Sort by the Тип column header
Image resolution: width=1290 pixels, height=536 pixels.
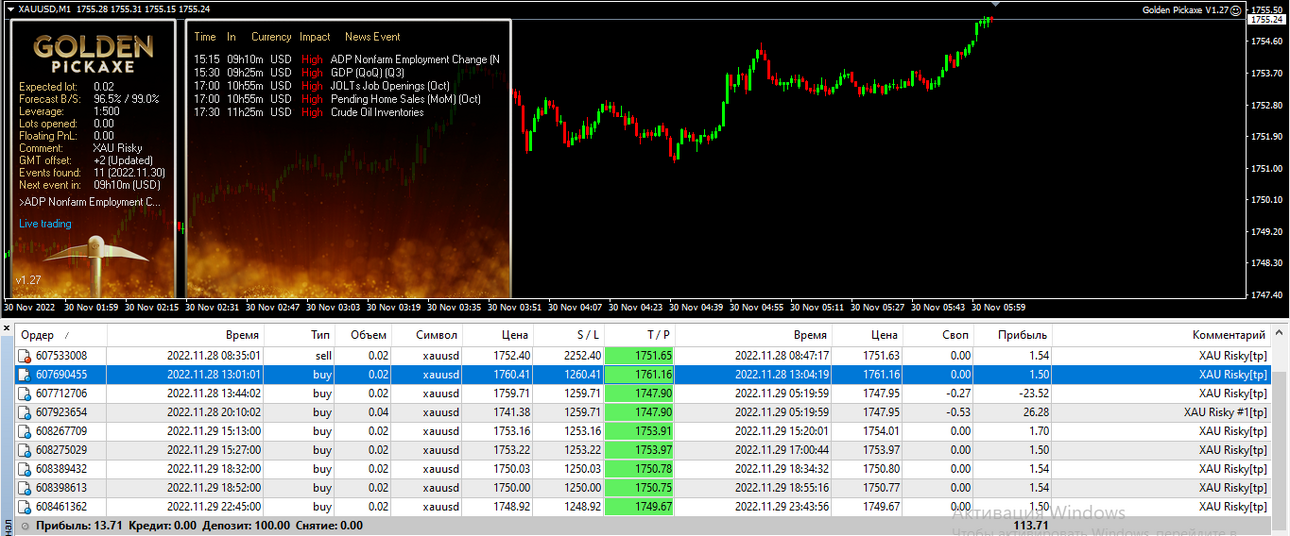click(300, 335)
